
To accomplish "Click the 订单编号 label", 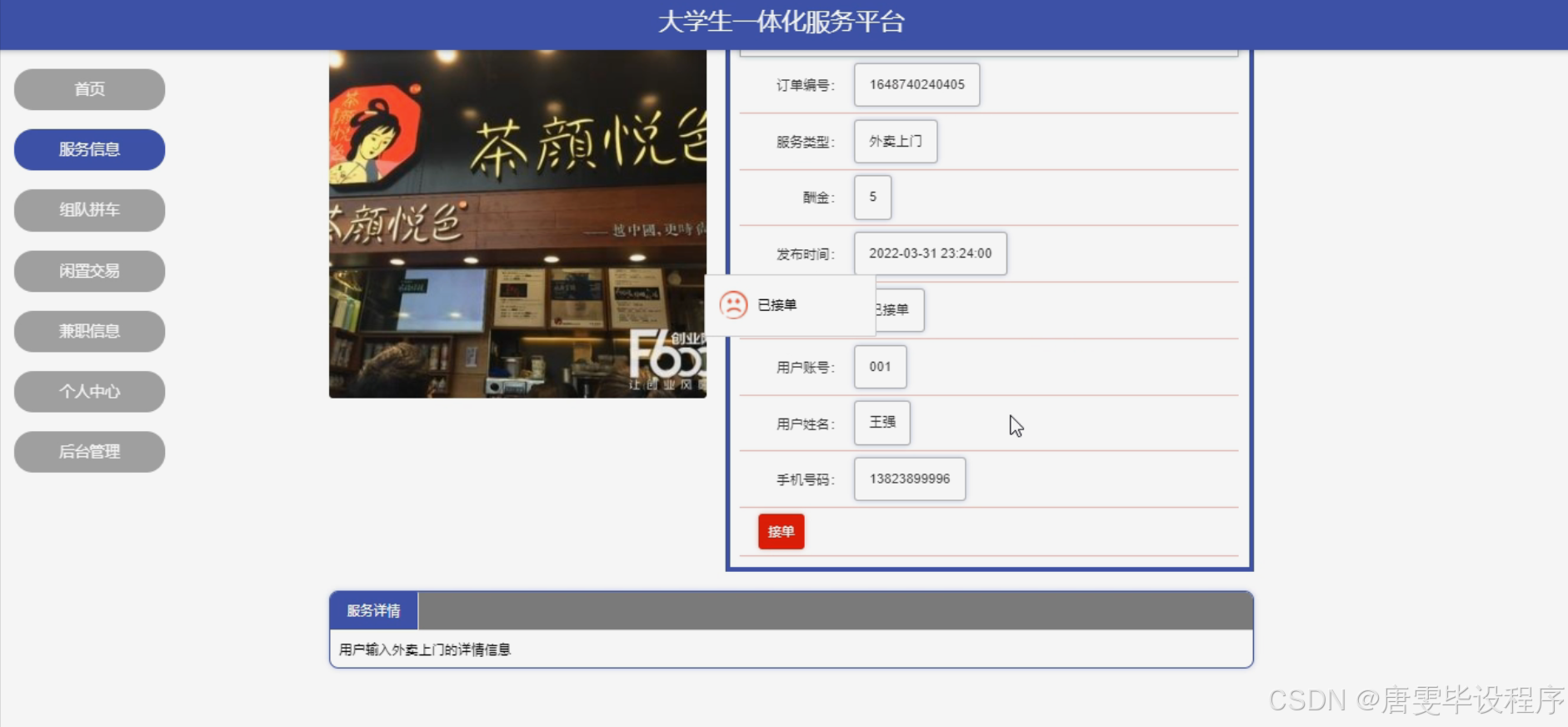I will tap(805, 85).
